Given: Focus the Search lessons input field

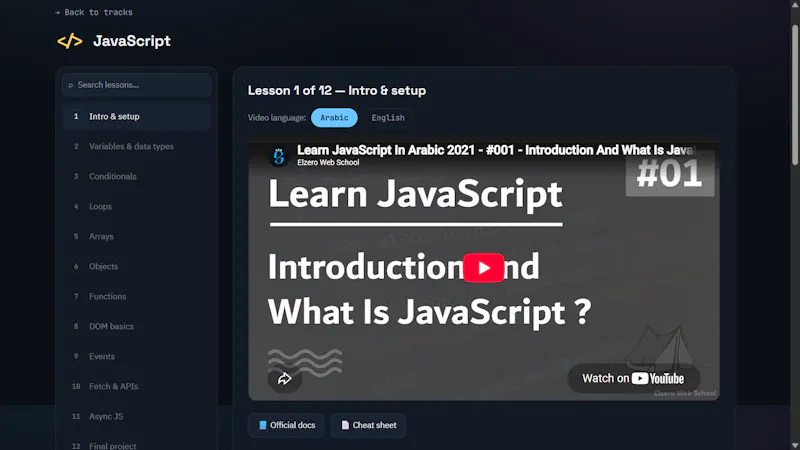Looking at the screenshot, I should click(x=137, y=85).
